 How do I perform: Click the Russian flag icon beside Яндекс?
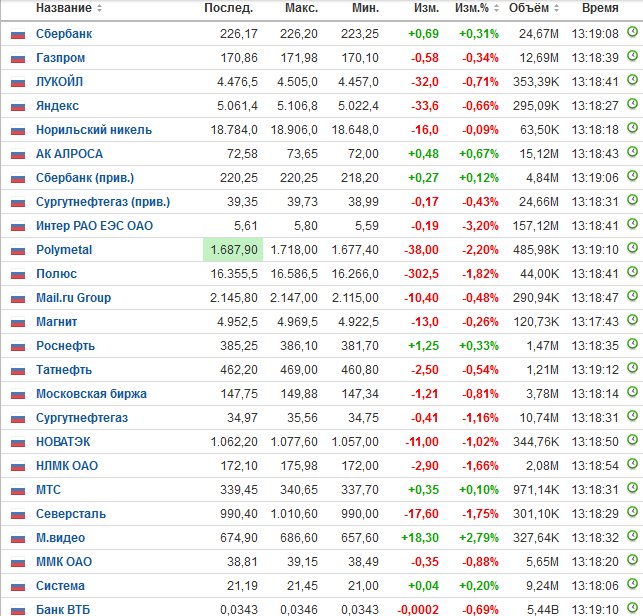point(18,107)
